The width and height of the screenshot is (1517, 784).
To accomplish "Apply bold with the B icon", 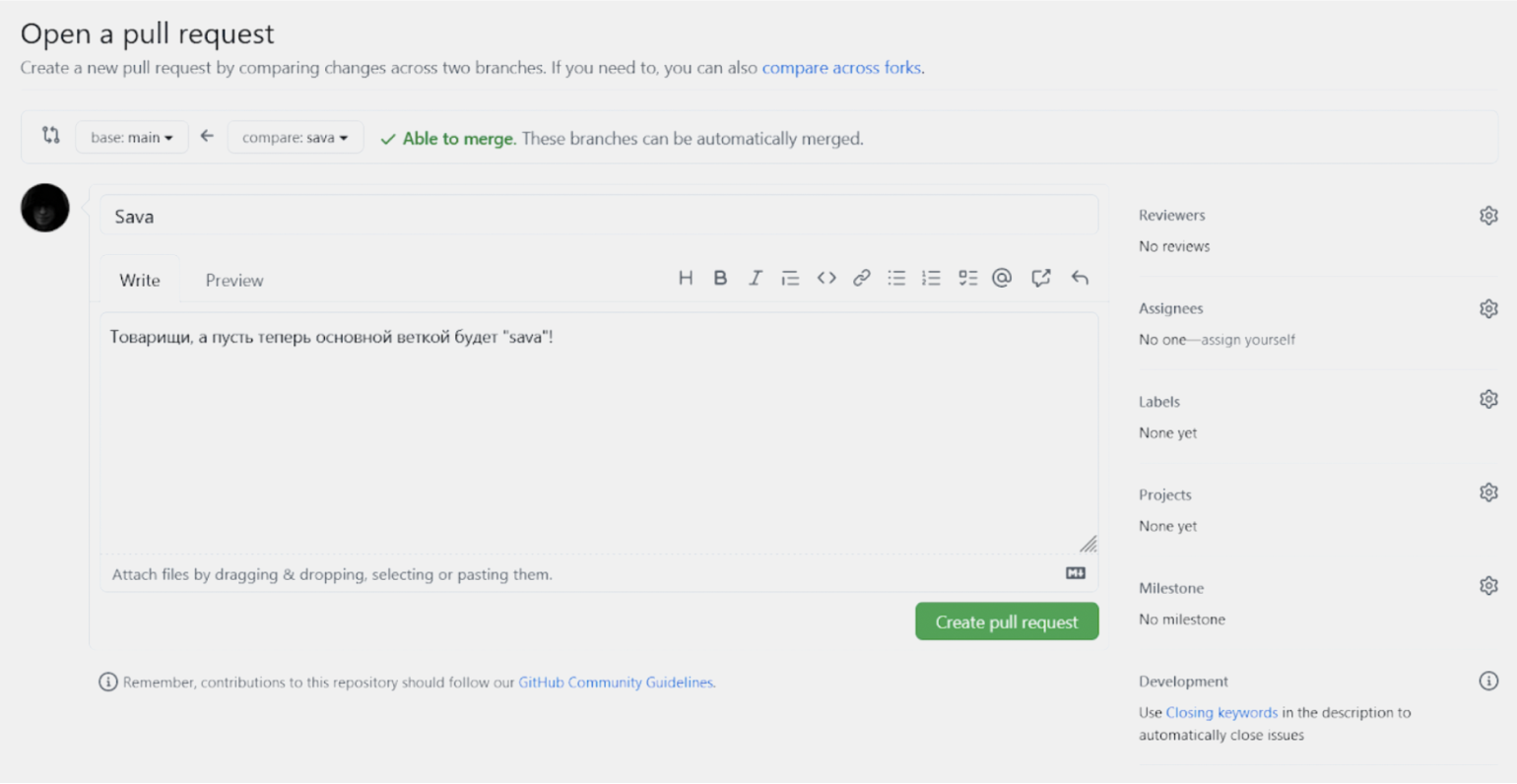I will (x=720, y=279).
